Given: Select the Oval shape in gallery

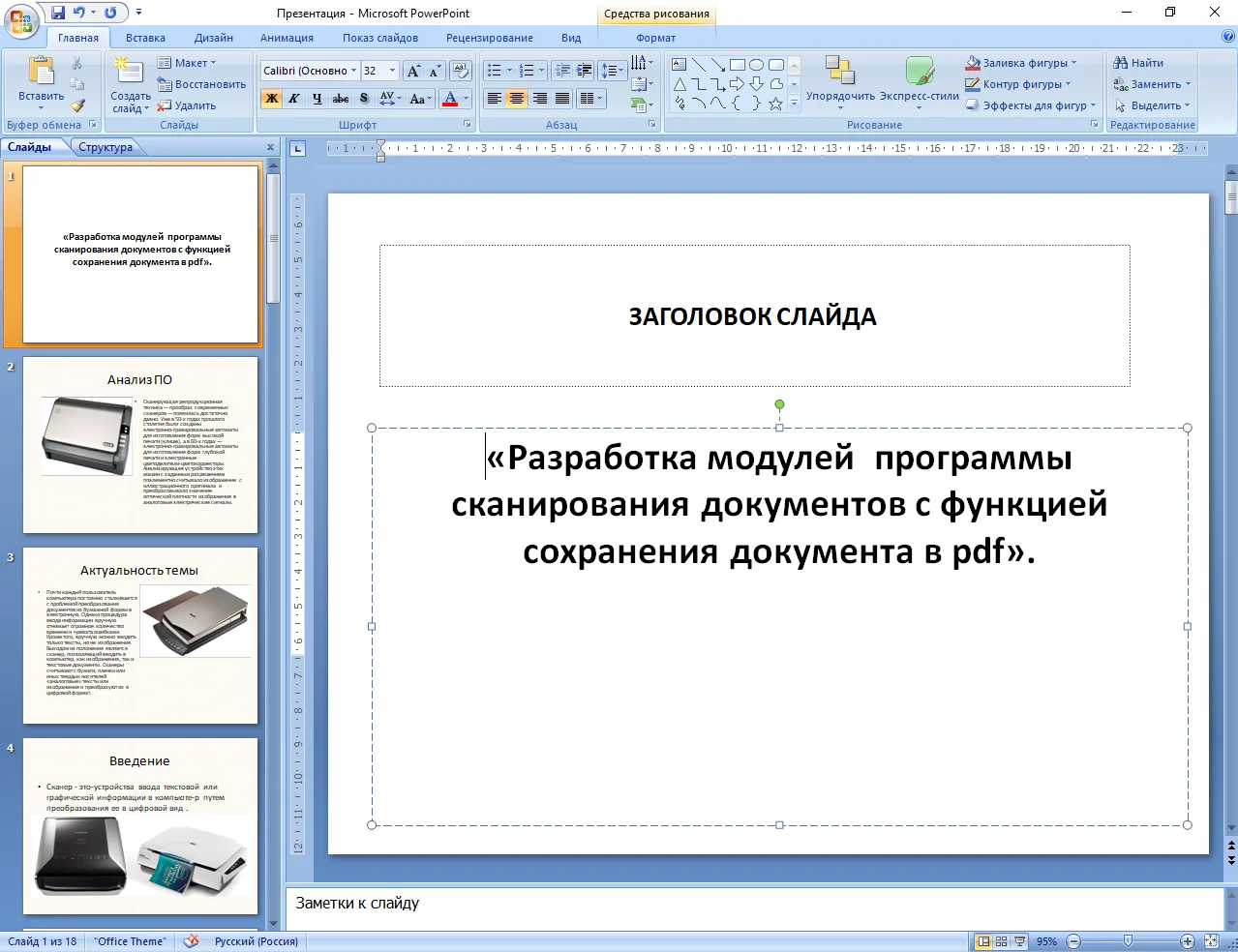Looking at the screenshot, I should (x=757, y=65).
